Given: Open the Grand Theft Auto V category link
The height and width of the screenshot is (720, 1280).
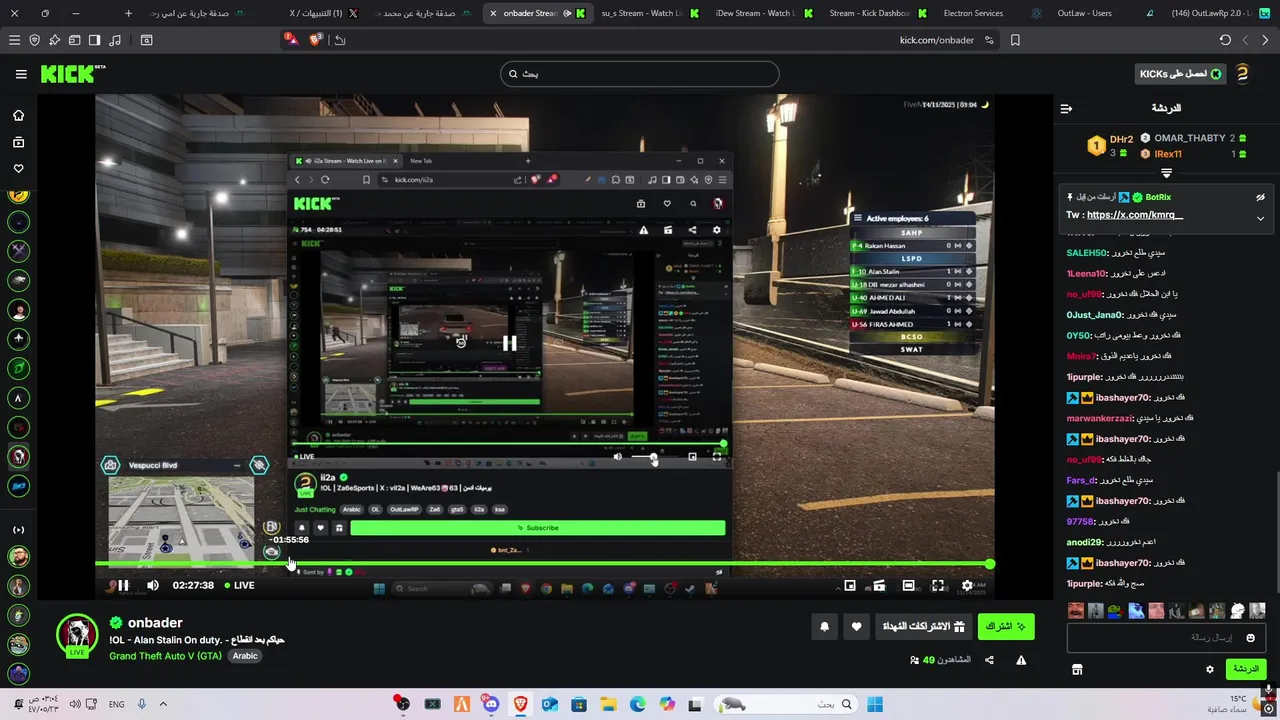Looking at the screenshot, I should pyautogui.click(x=166, y=656).
